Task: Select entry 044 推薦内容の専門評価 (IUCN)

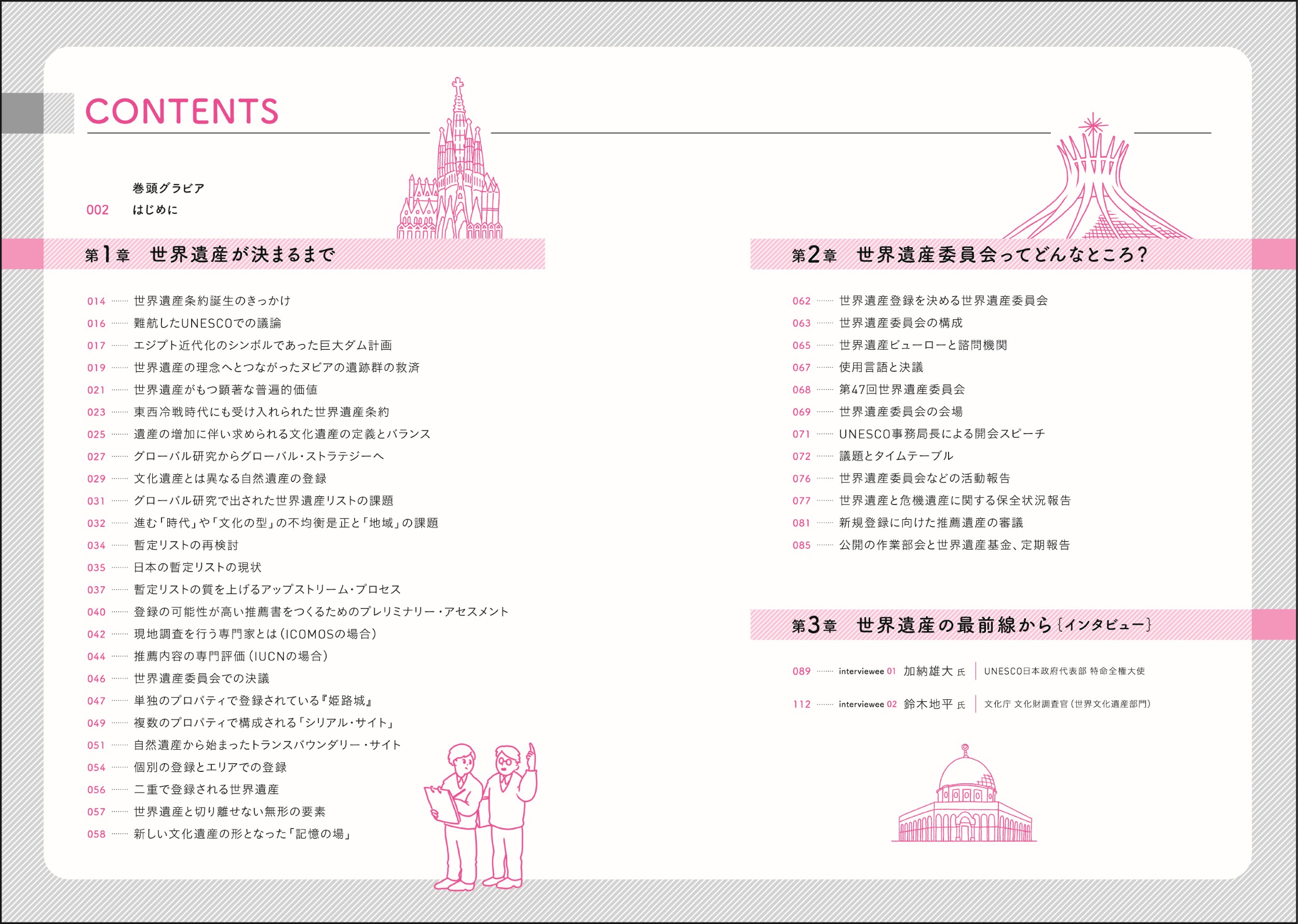Action: pyautogui.click(x=208, y=656)
